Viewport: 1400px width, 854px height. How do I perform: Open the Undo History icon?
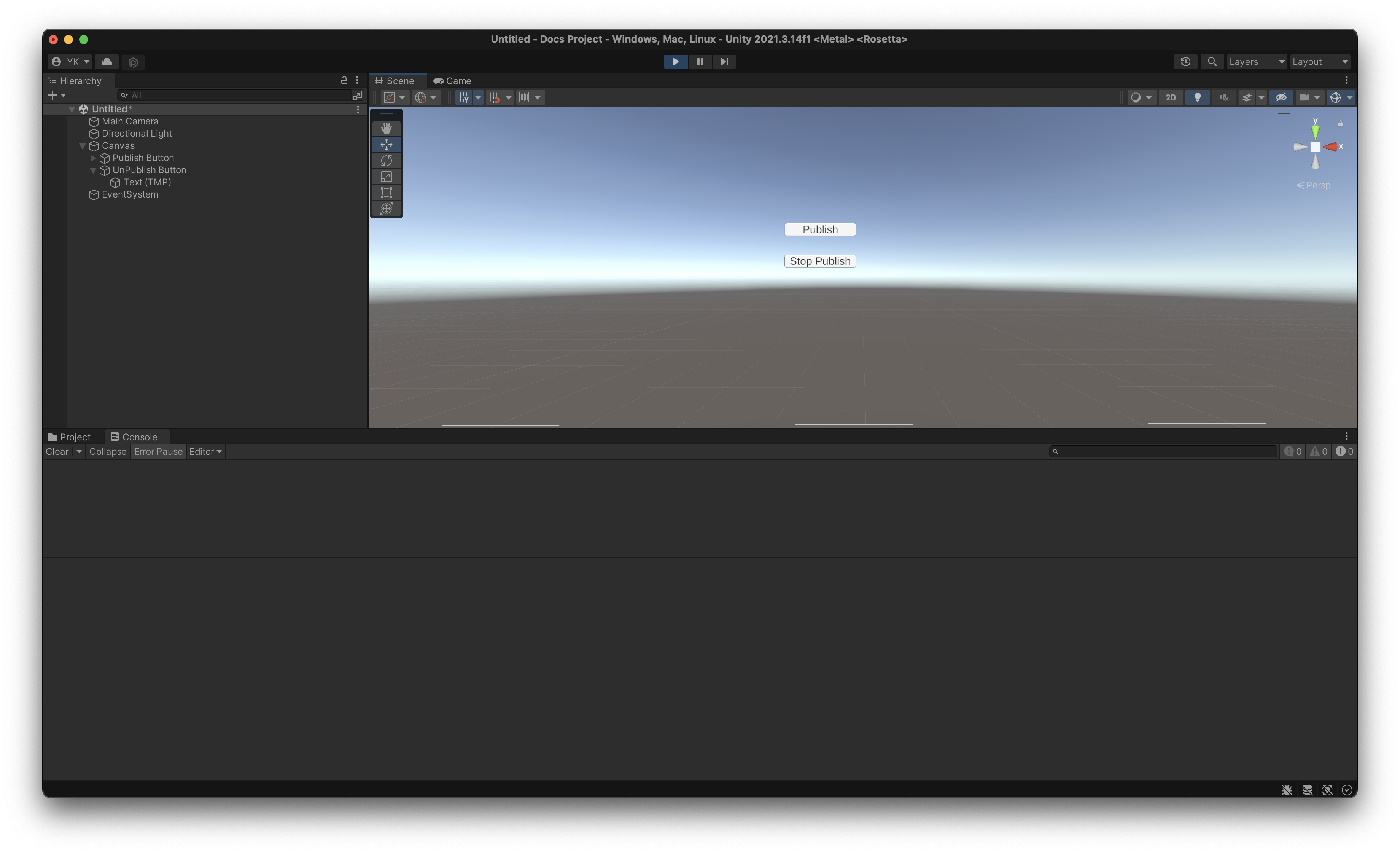[x=1185, y=61]
